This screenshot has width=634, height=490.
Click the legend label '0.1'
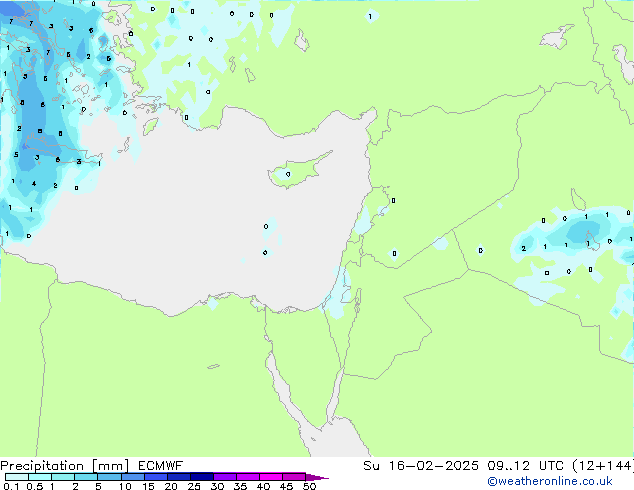point(11,486)
